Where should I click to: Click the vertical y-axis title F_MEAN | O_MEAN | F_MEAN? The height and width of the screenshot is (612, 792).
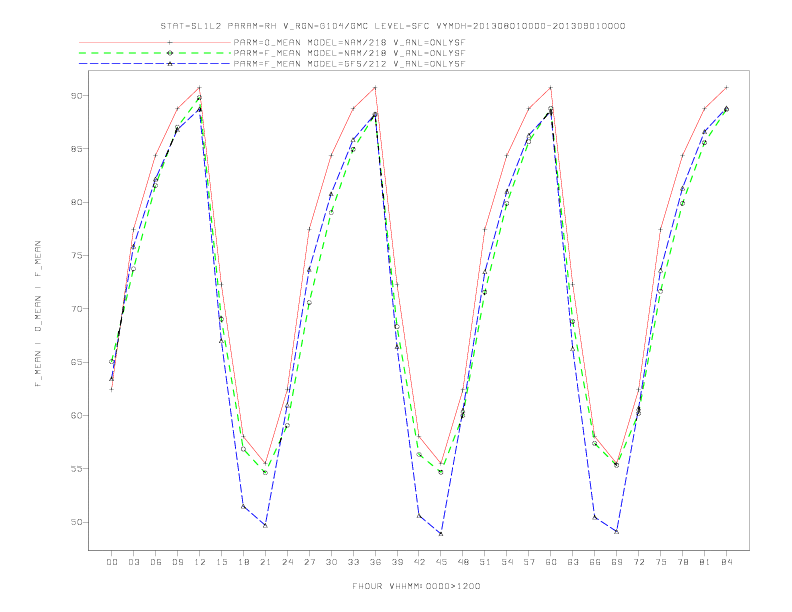click(38, 314)
